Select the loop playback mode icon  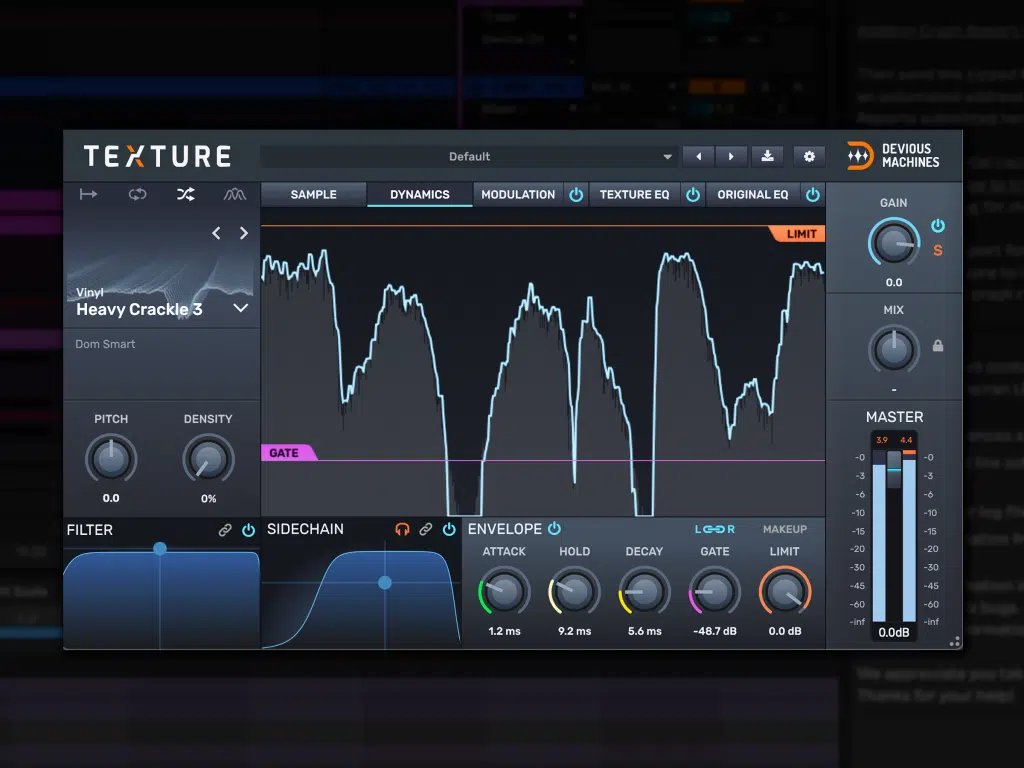[x=137, y=194]
